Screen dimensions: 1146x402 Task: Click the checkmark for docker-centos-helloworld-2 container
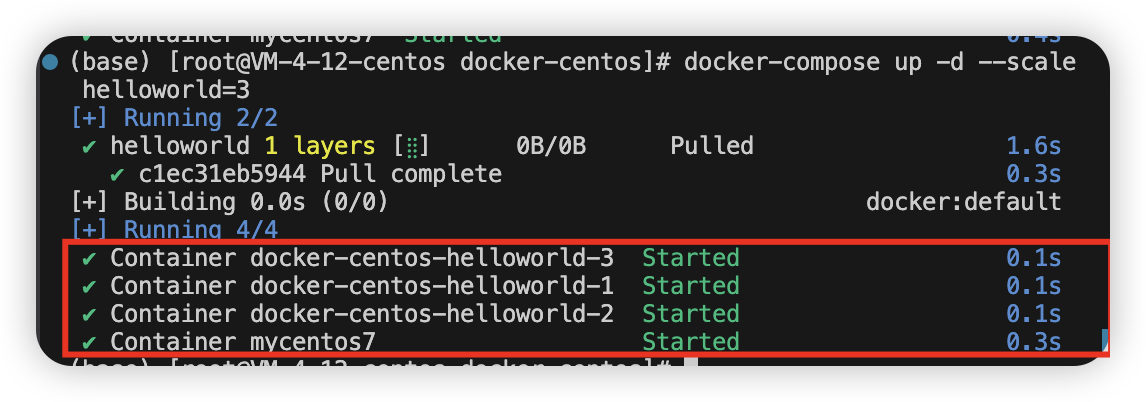pos(90,314)
